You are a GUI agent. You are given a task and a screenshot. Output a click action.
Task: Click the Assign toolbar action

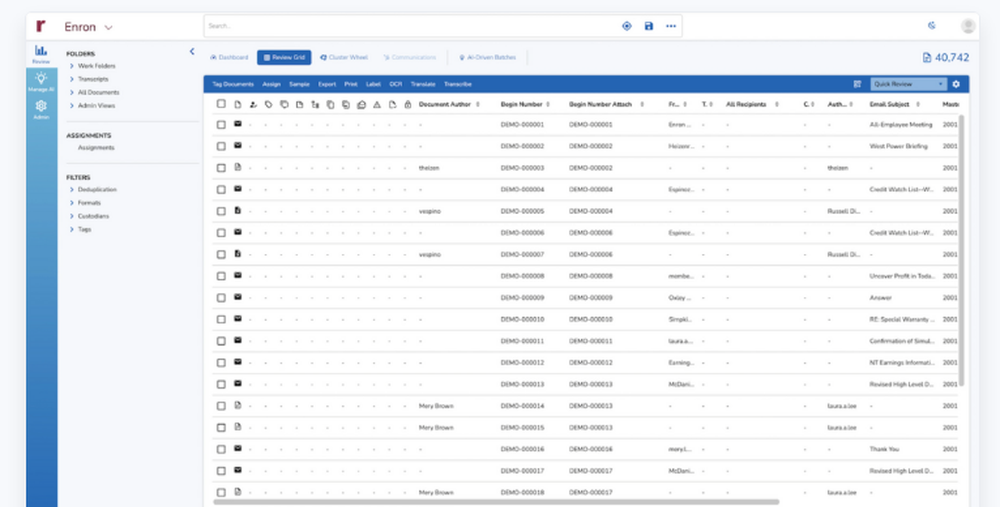(271, 84)
